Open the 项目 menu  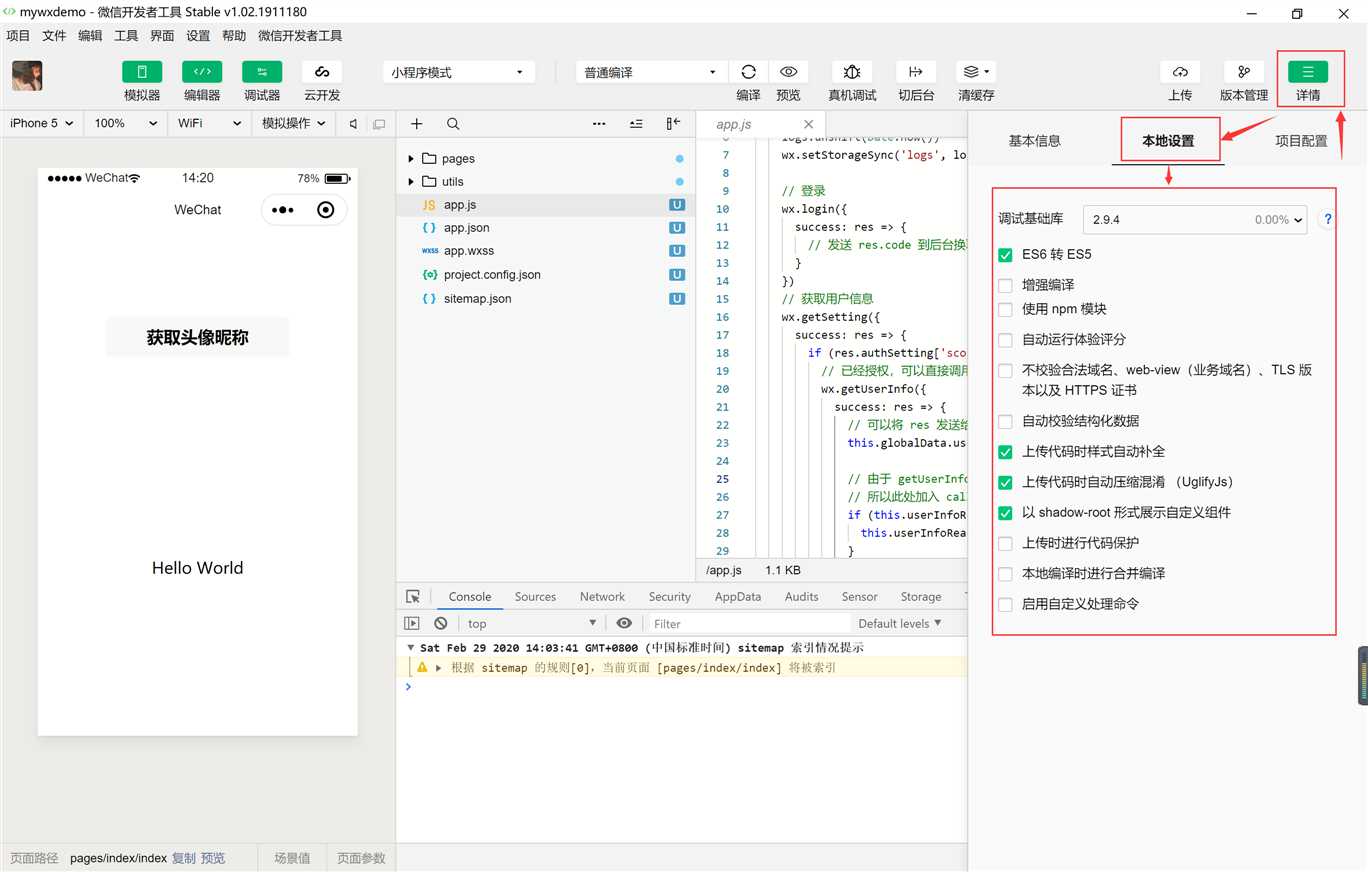18,35
